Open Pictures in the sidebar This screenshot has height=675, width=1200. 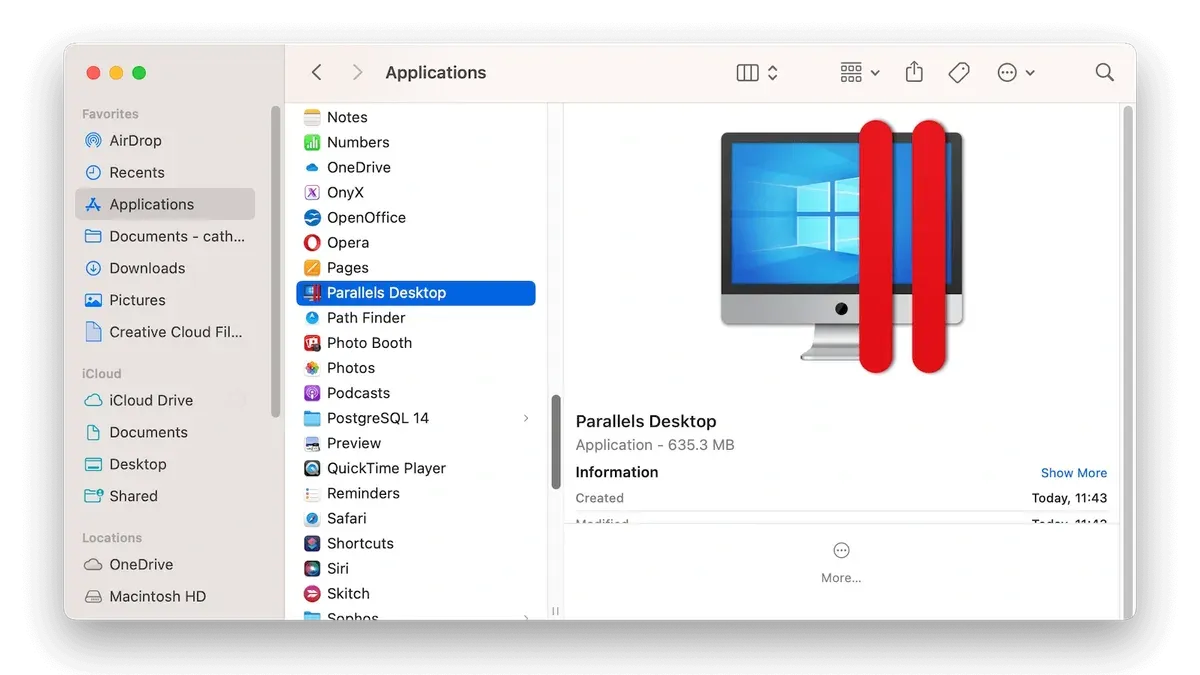pyautogui.click(x=165, y=300)
